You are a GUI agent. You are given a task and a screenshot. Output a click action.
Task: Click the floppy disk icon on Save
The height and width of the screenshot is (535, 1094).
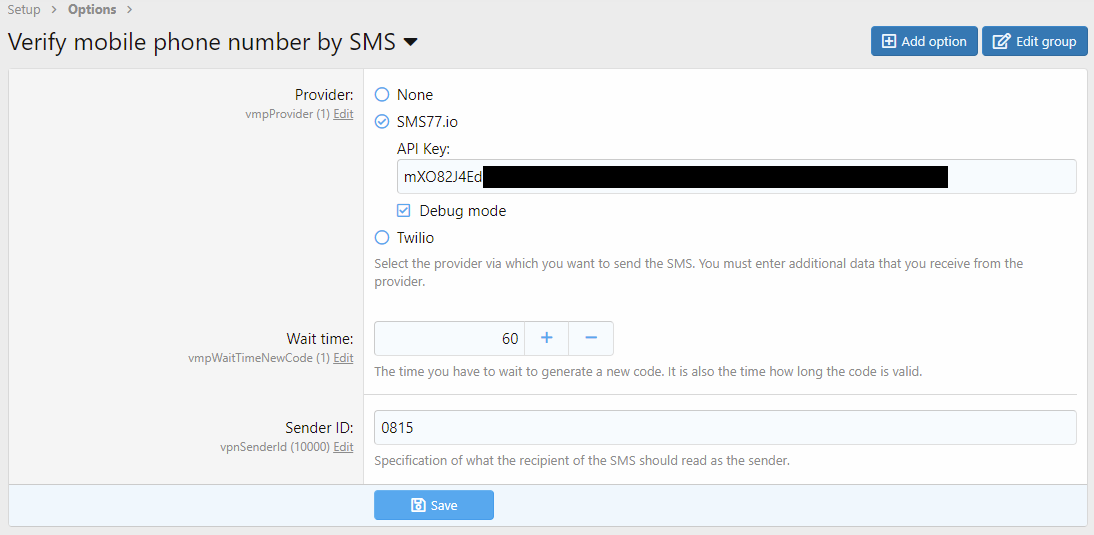click(418, 505)
